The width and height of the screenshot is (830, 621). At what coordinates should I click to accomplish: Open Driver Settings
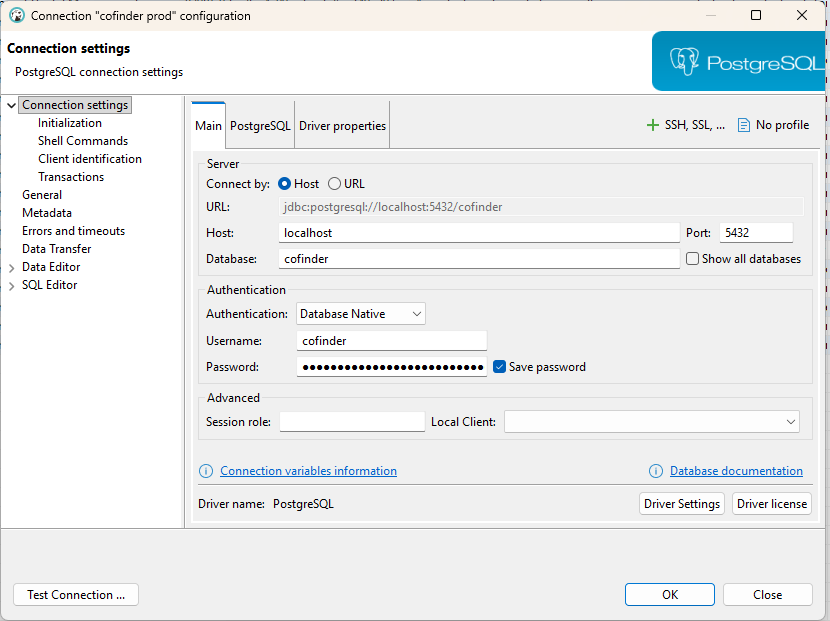pos(681,503)
